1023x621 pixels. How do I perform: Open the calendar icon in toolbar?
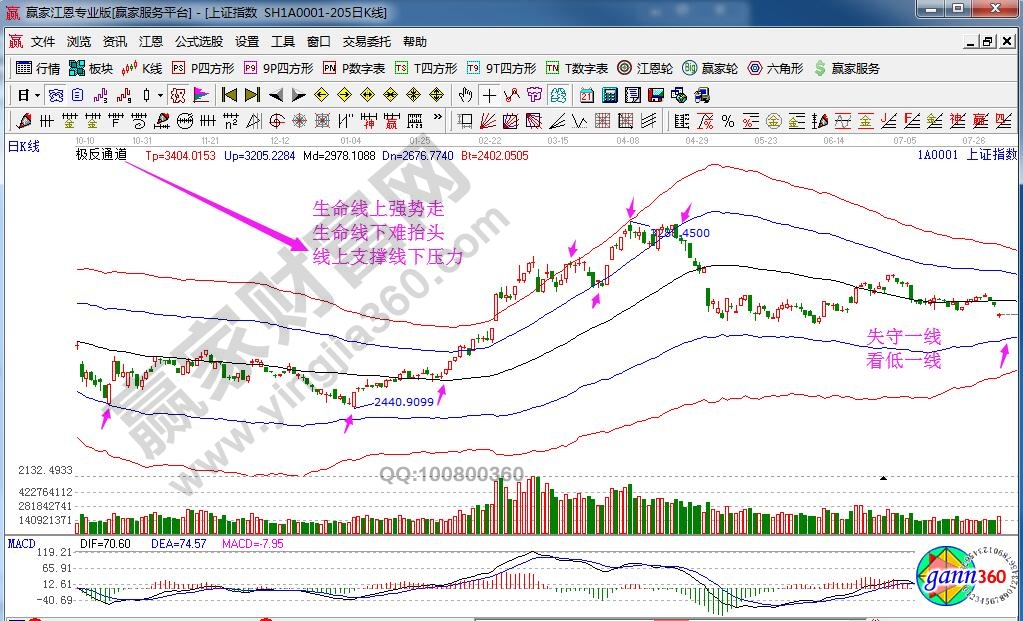point(586,95)
